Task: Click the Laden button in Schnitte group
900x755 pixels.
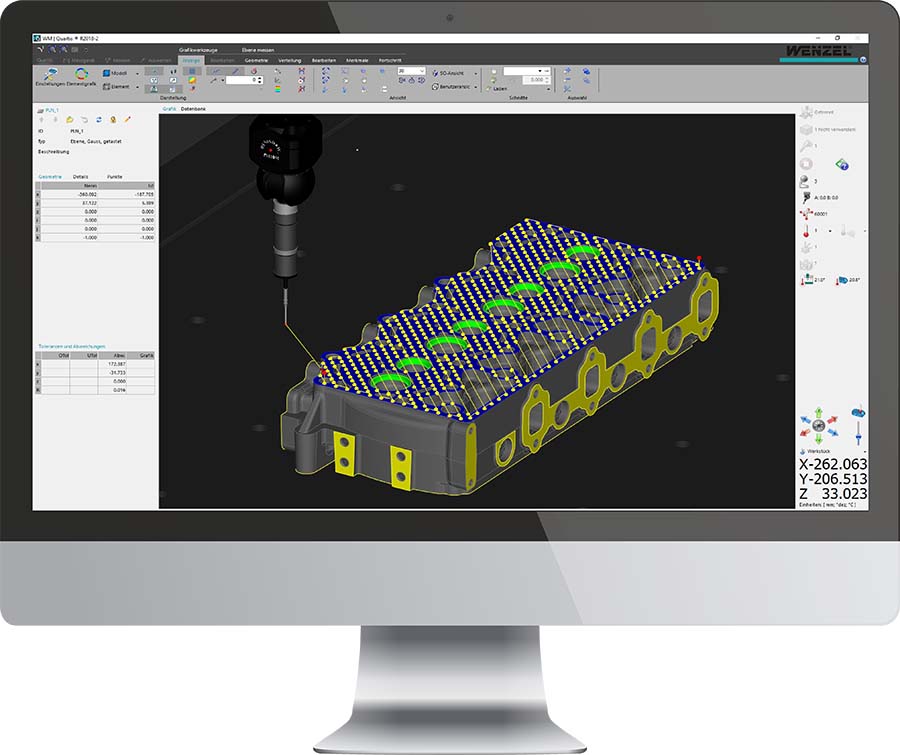Action: 498,88
